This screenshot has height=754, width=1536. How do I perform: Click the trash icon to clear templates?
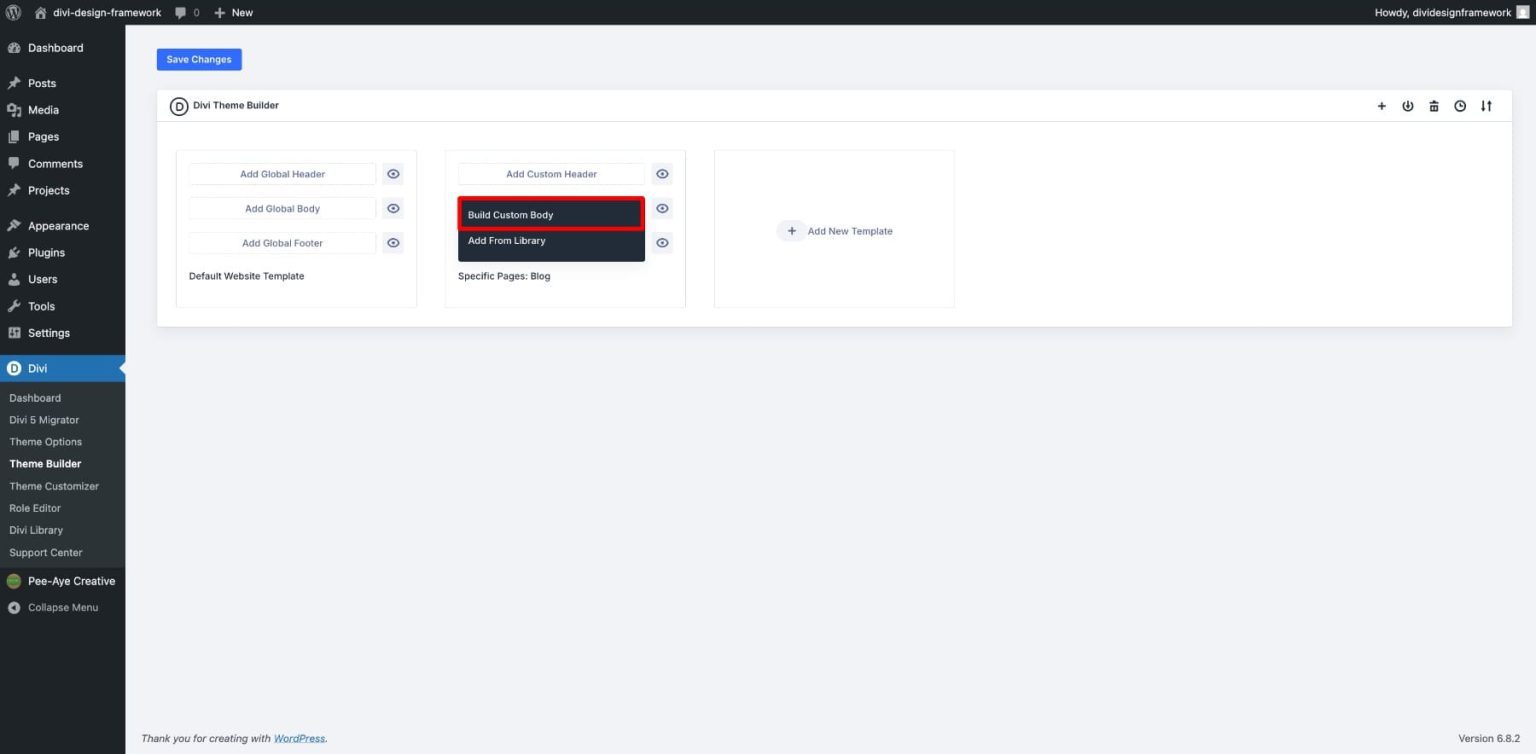(x=1434, y=105)
